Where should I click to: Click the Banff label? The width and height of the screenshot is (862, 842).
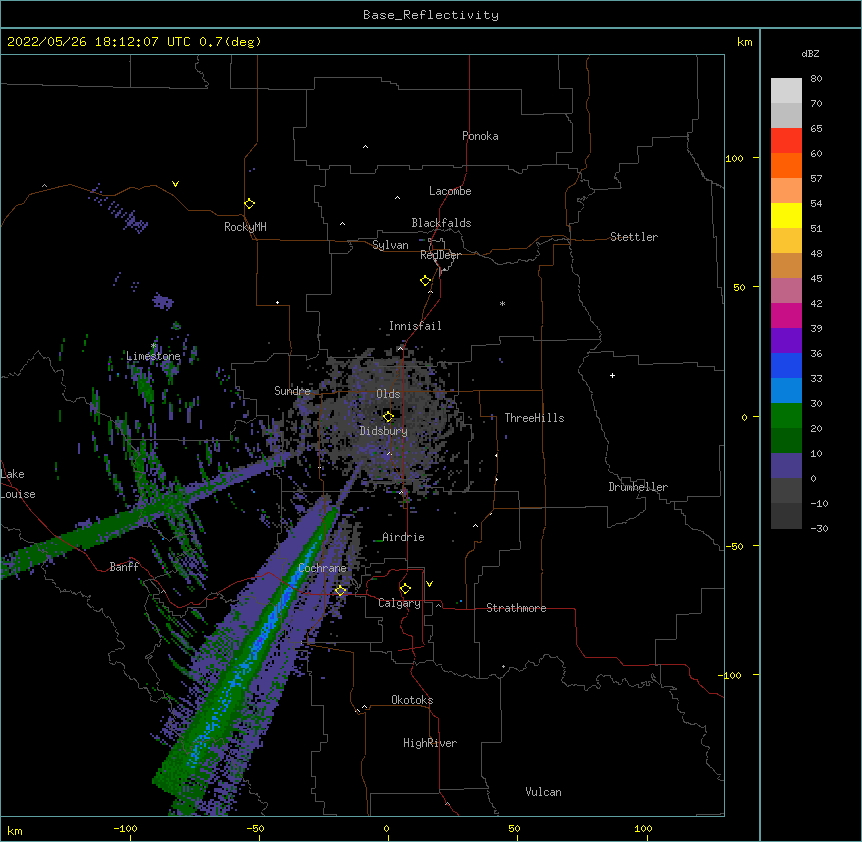click(124, 567)
